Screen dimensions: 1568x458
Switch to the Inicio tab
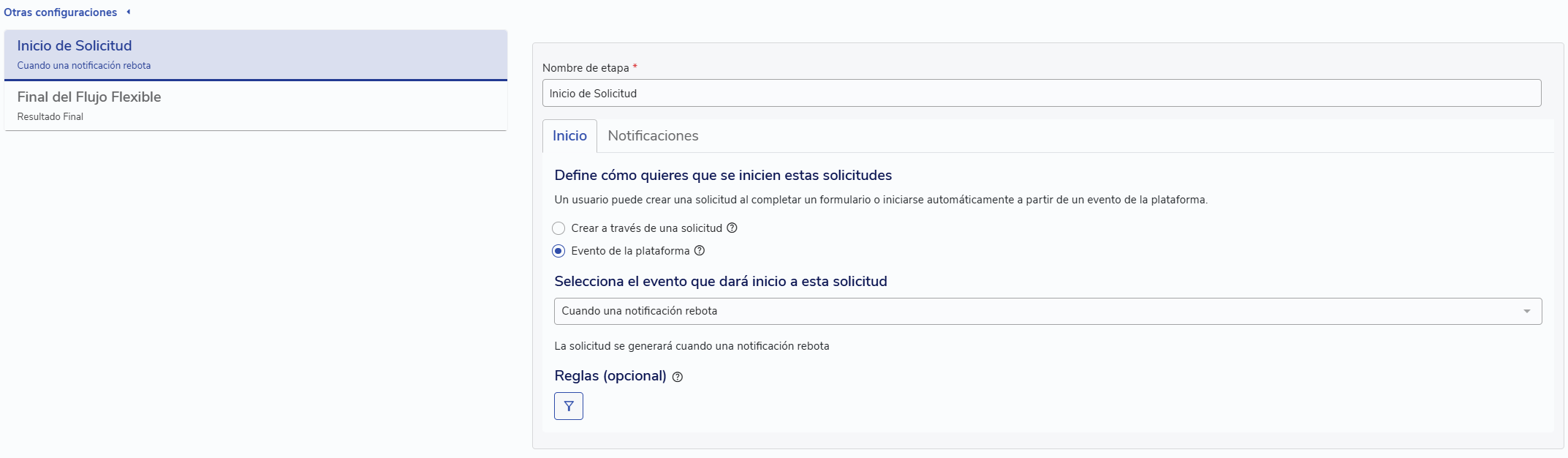(x=569, y=136)
